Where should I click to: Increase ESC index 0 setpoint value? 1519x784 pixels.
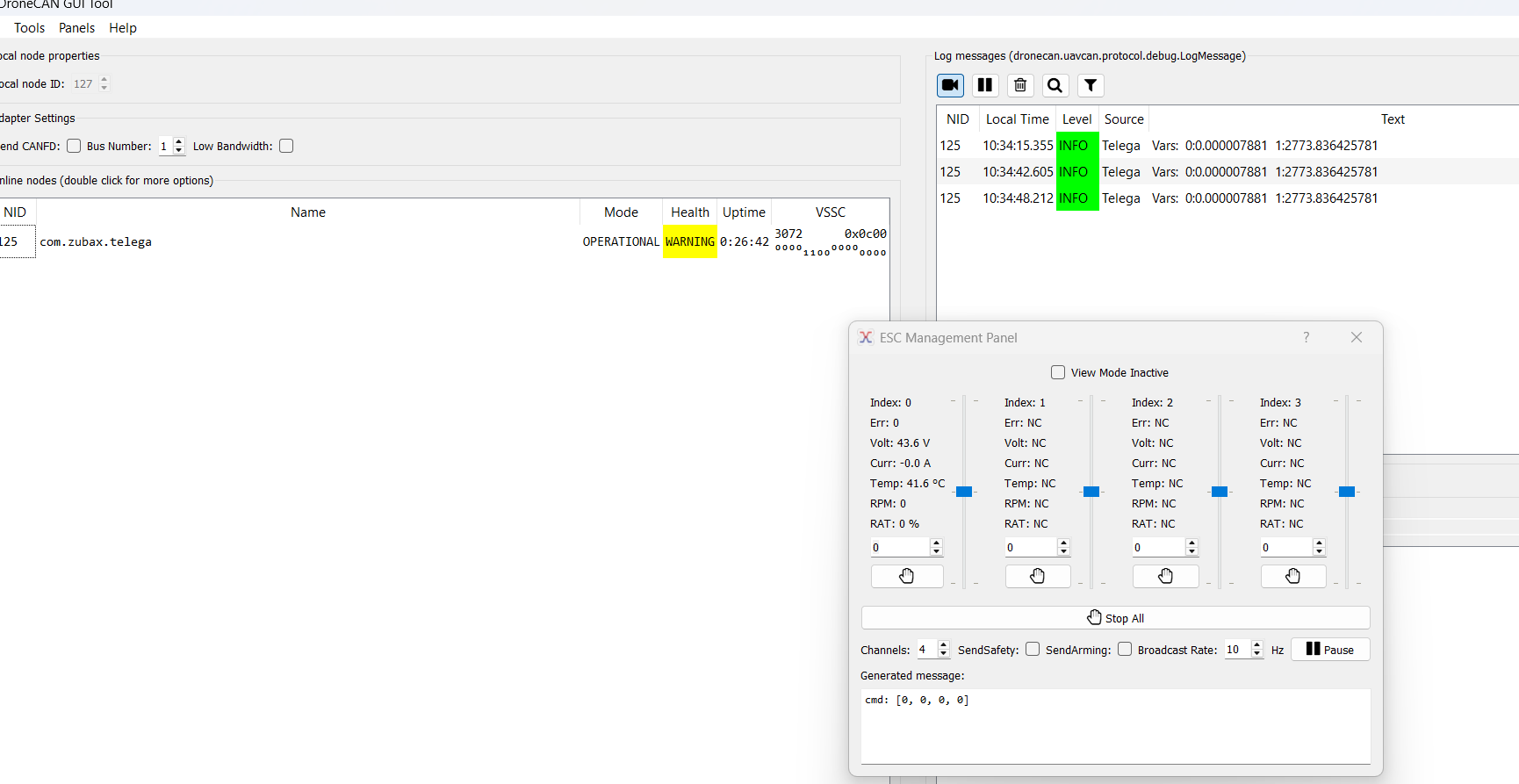click(937, 543)
